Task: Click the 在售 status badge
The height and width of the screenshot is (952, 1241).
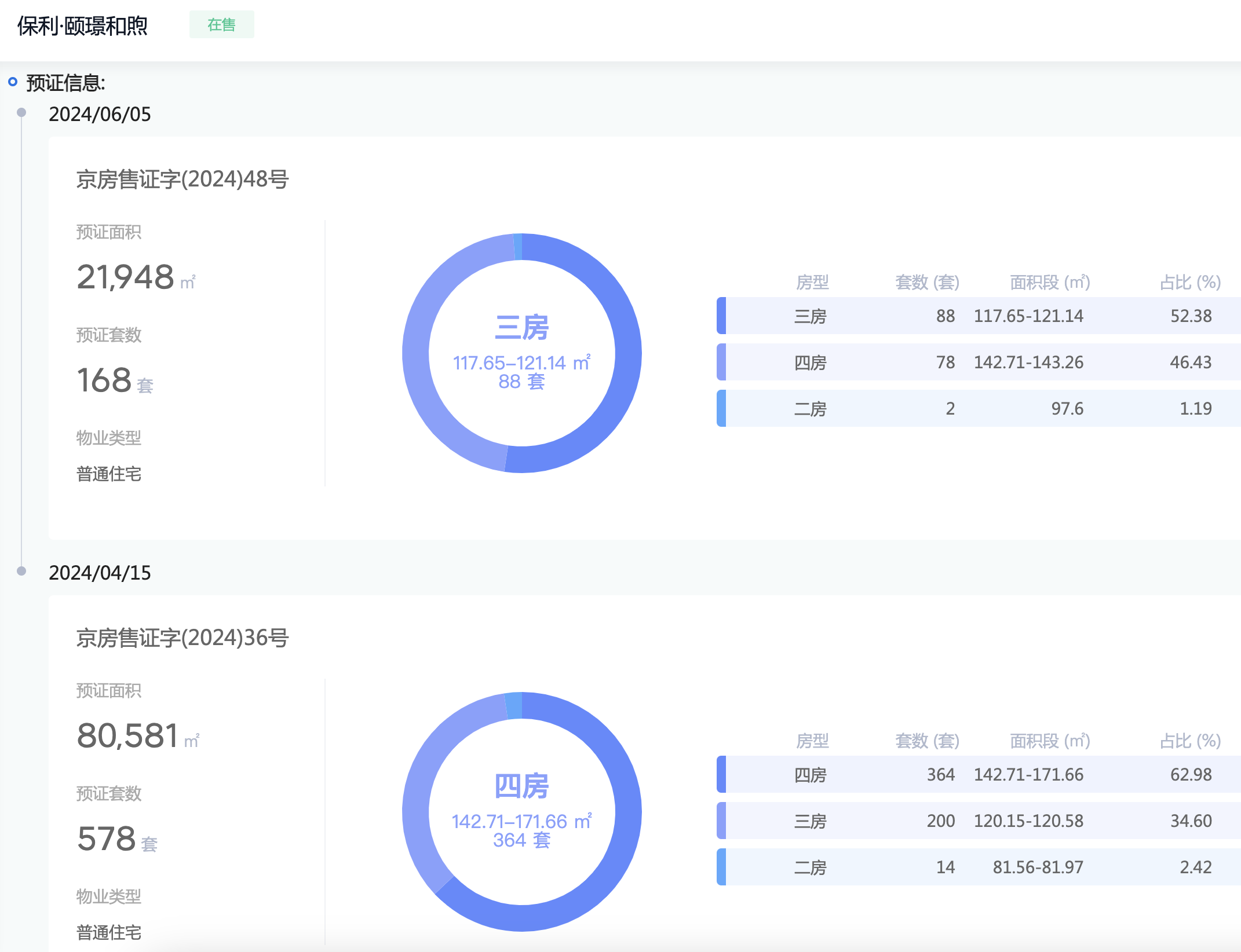Action: [221, 25]
